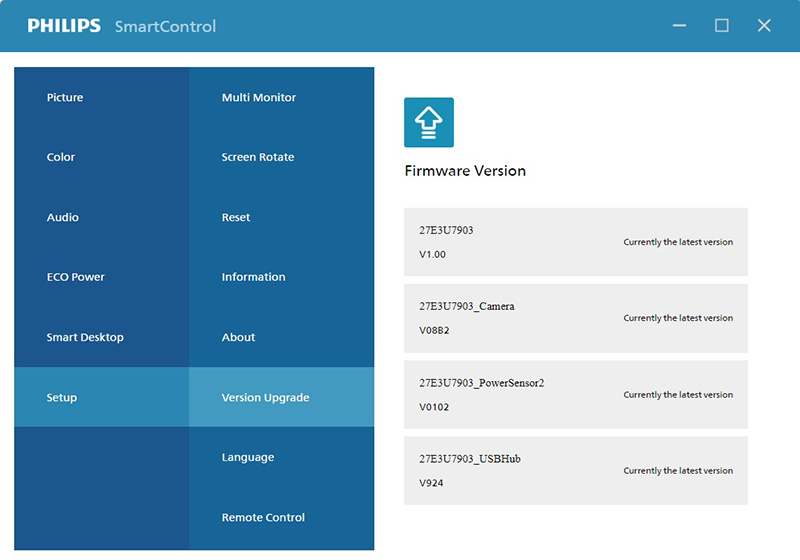Click the 27E3U7903_USBHub firmware row
This screenshot has width=800, height=560.
click(x=575, y=471)
